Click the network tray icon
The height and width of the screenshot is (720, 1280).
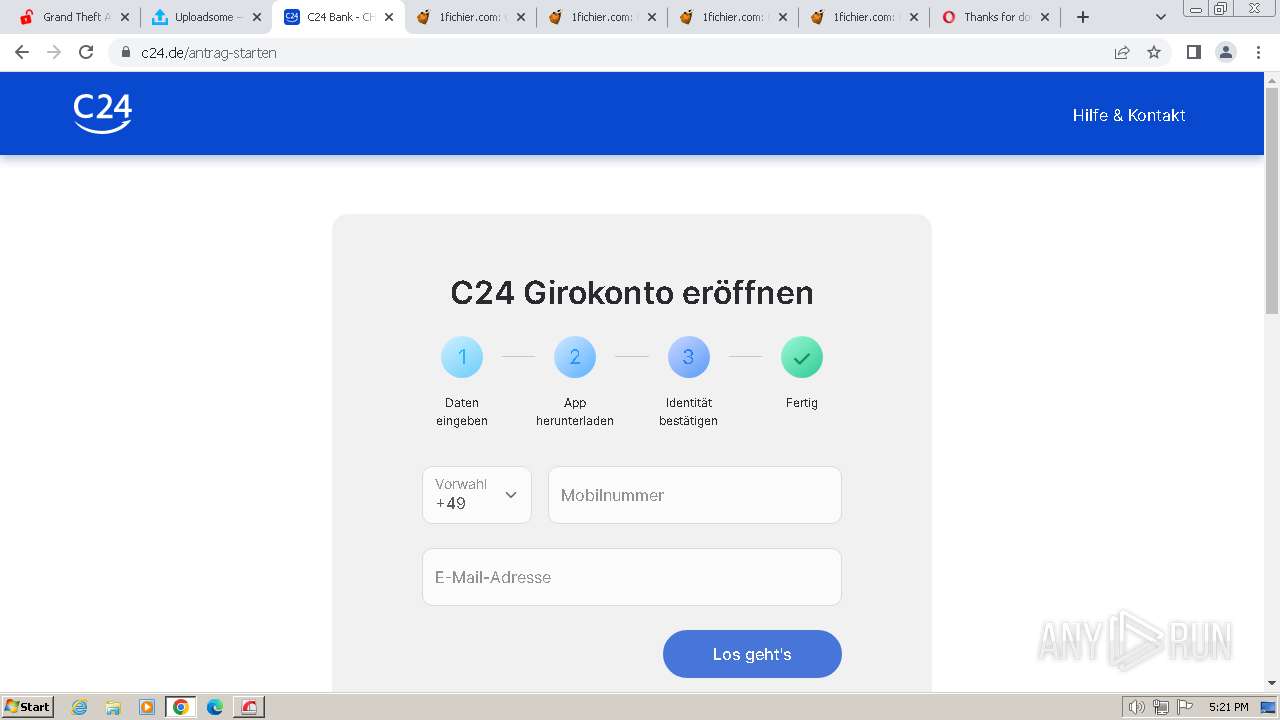click(x=1161, y=707)
